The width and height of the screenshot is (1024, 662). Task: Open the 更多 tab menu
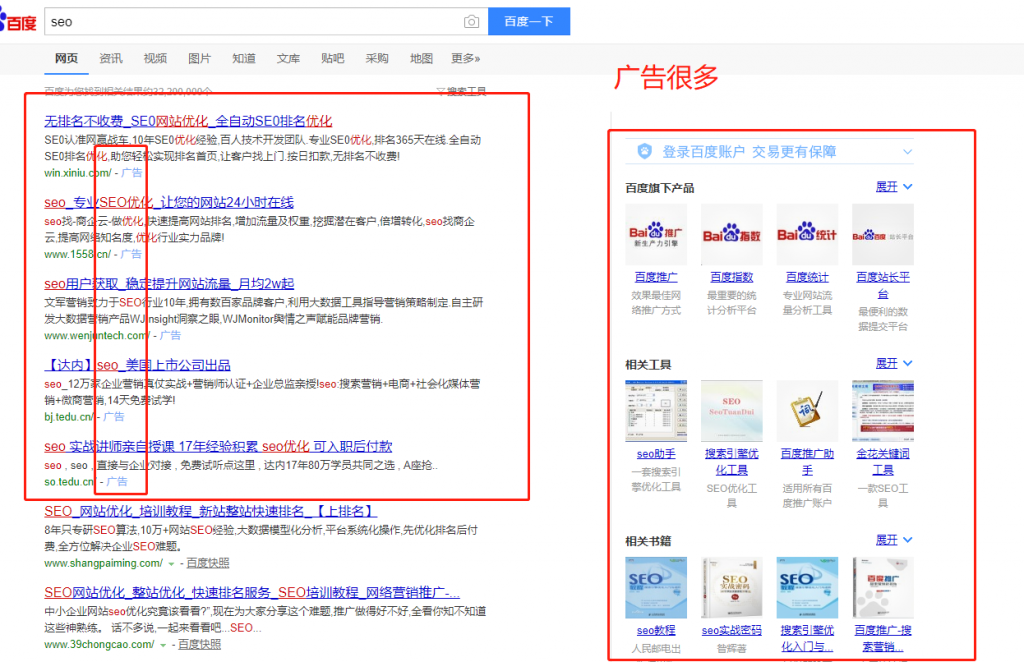466,59
